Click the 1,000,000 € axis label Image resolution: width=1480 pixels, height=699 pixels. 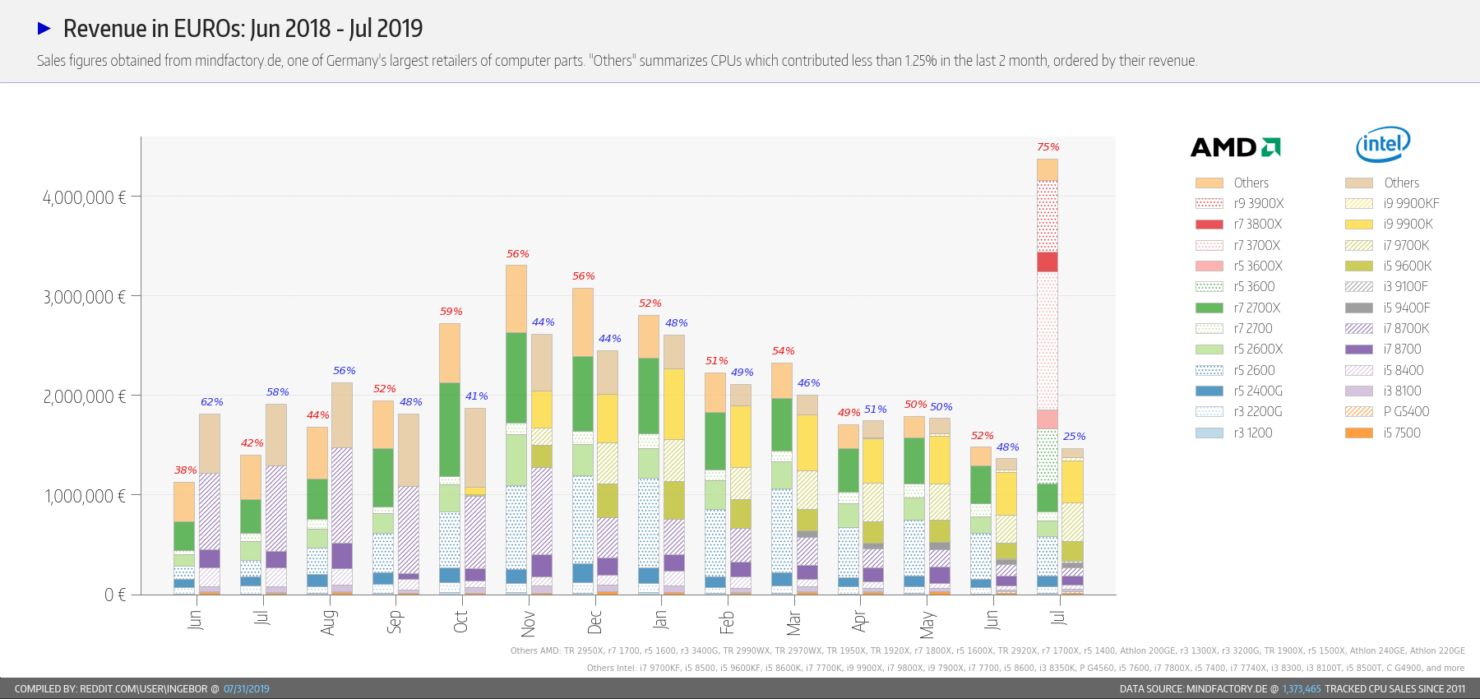[83, 495]
